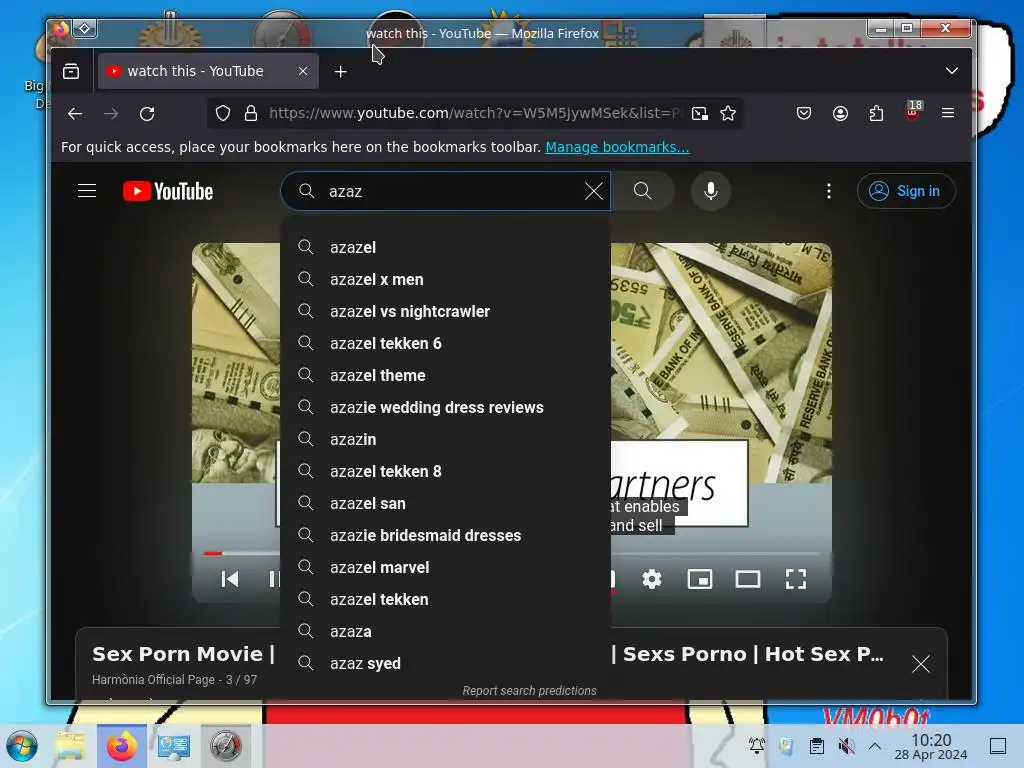Viewport: 1024px width, 768px height.
Task: Search with your voice microphone
Action: [x=711, y=191]
